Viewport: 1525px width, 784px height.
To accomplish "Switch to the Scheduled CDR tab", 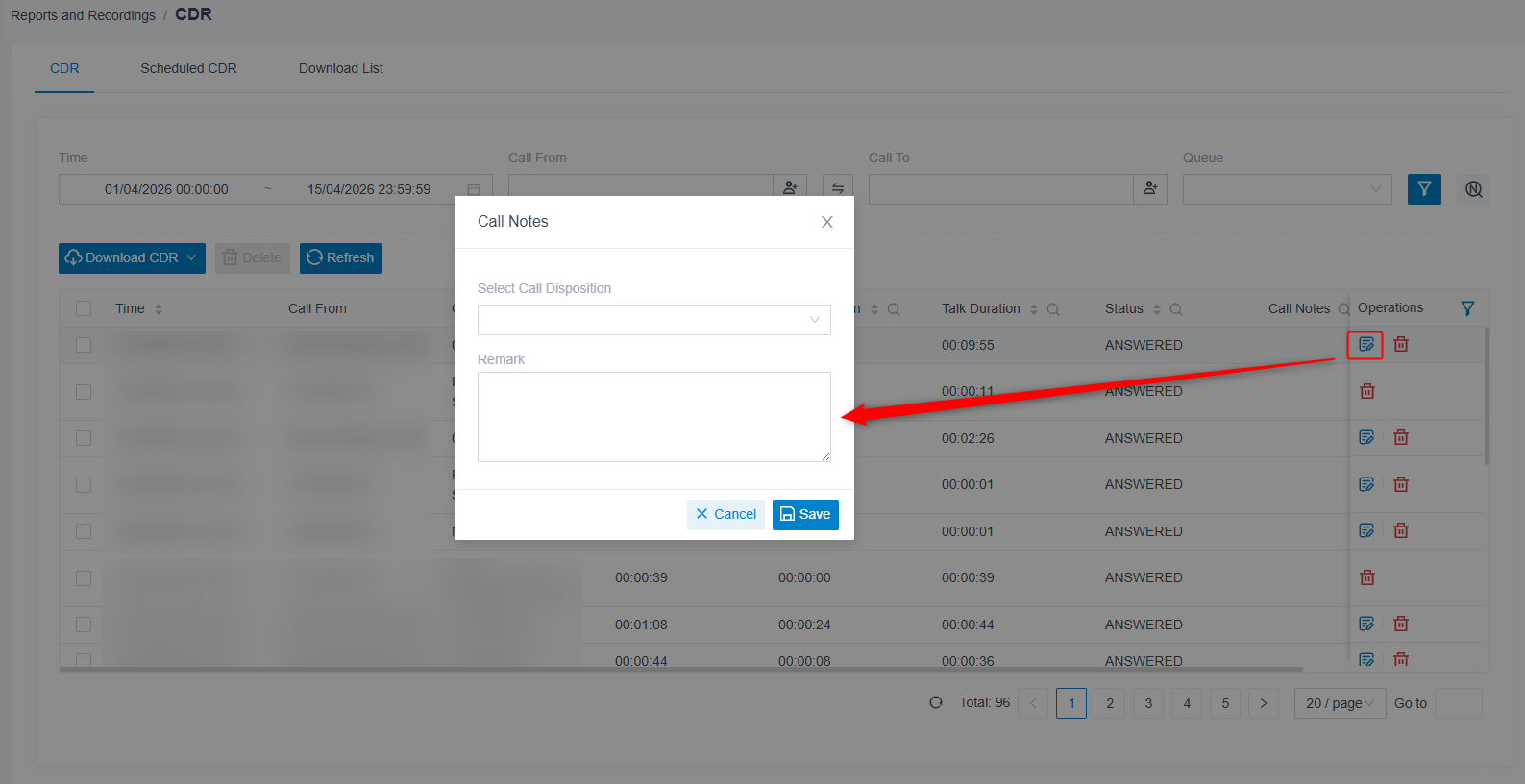I will (x=188, y=68).
